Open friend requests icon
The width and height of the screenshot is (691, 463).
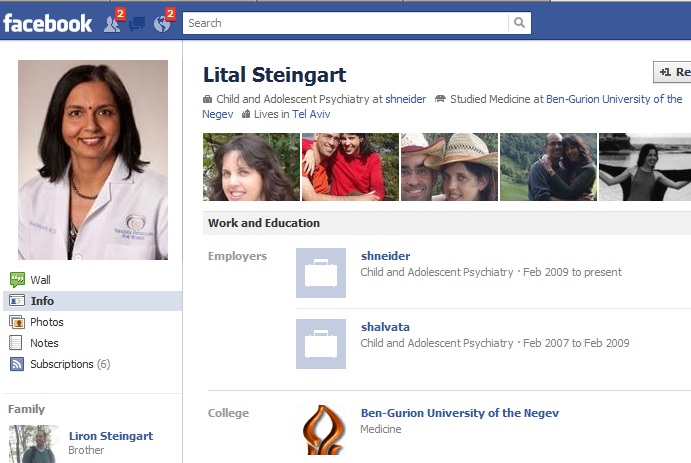point(111,23)
